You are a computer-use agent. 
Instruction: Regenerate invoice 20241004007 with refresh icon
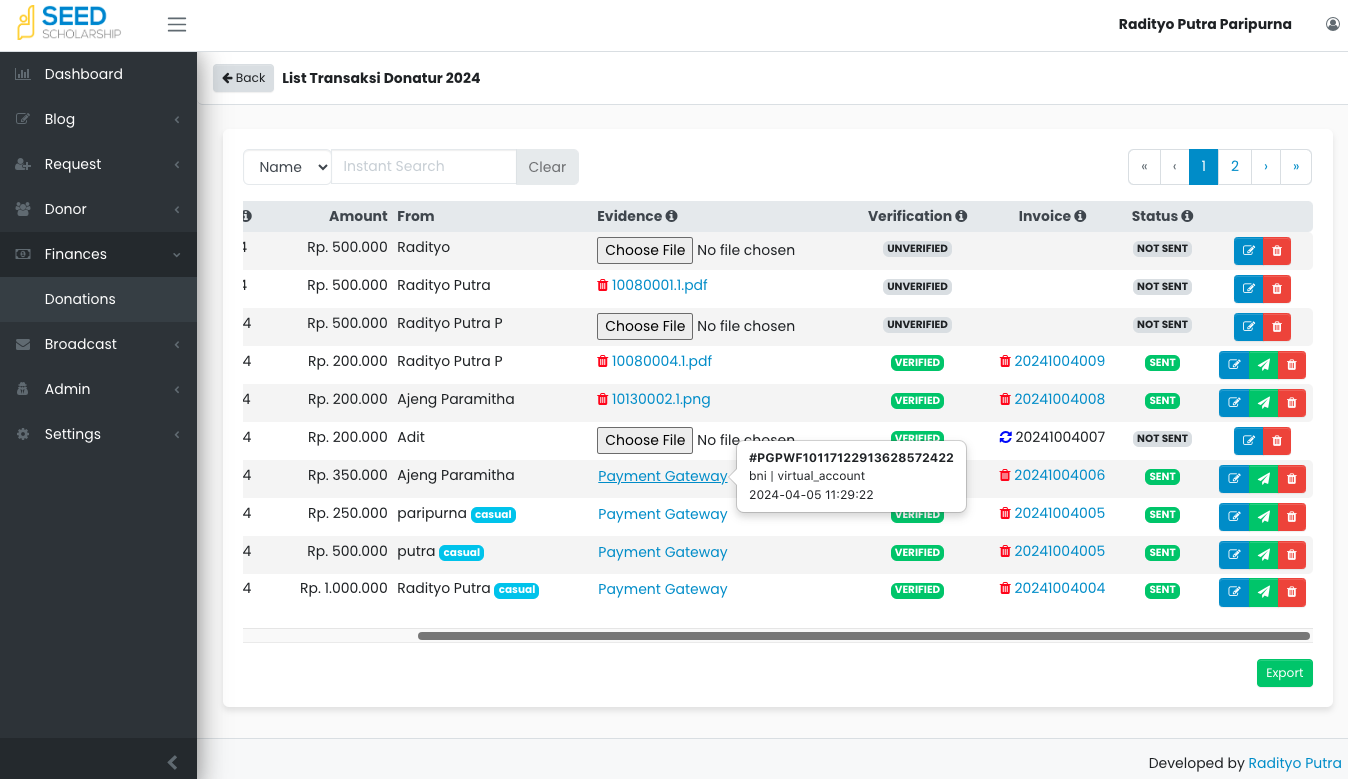click(x=1005, y=437)
